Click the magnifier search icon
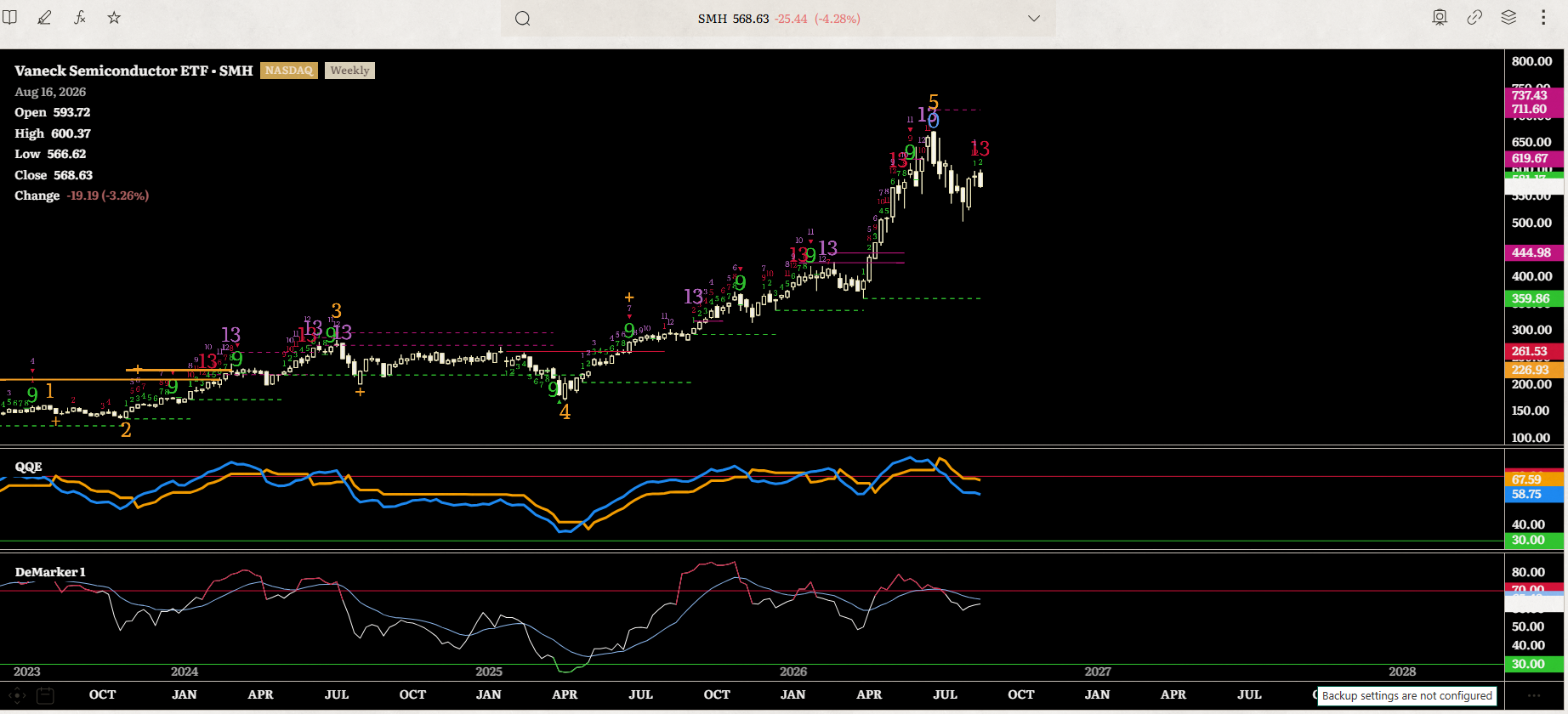Image resolution: width=1568 pixels, height=714 pixels. 523,19
